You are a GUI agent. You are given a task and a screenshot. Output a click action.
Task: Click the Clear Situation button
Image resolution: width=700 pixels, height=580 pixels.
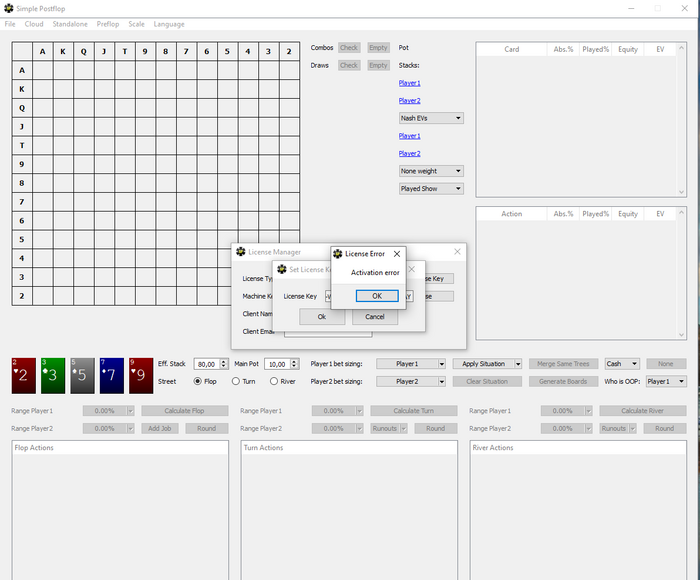coord(487,381)
